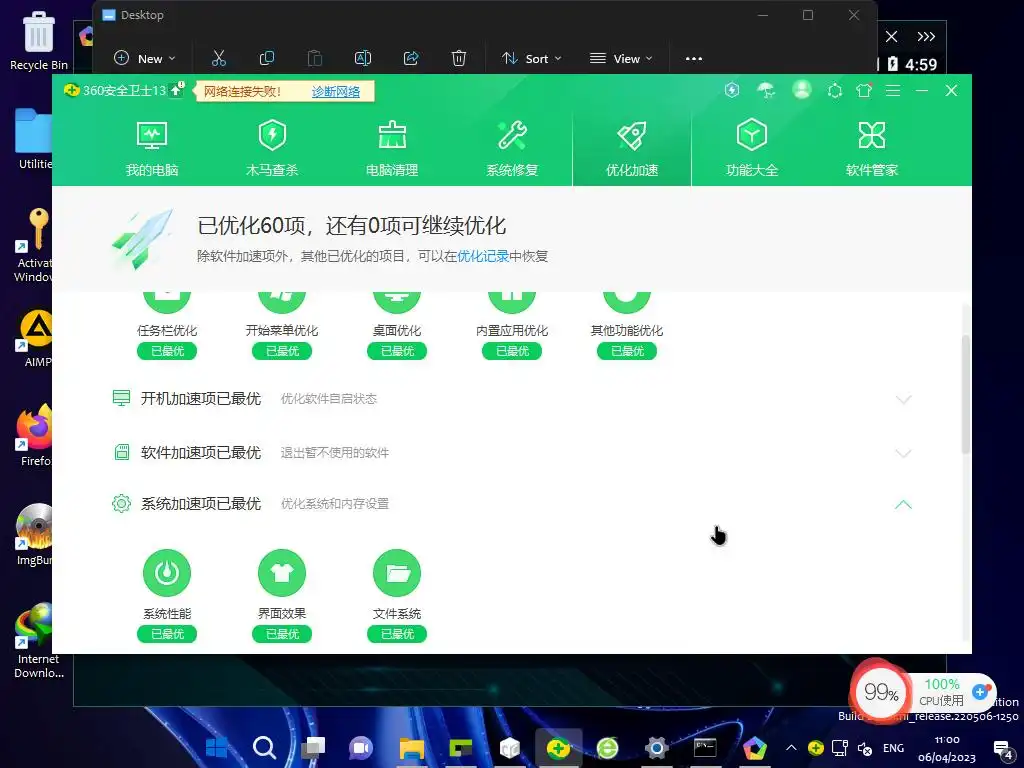This screenshot has height=768, width=1024.
Task: Click 已最优 under 界面效果
Action: coord(282,634)
